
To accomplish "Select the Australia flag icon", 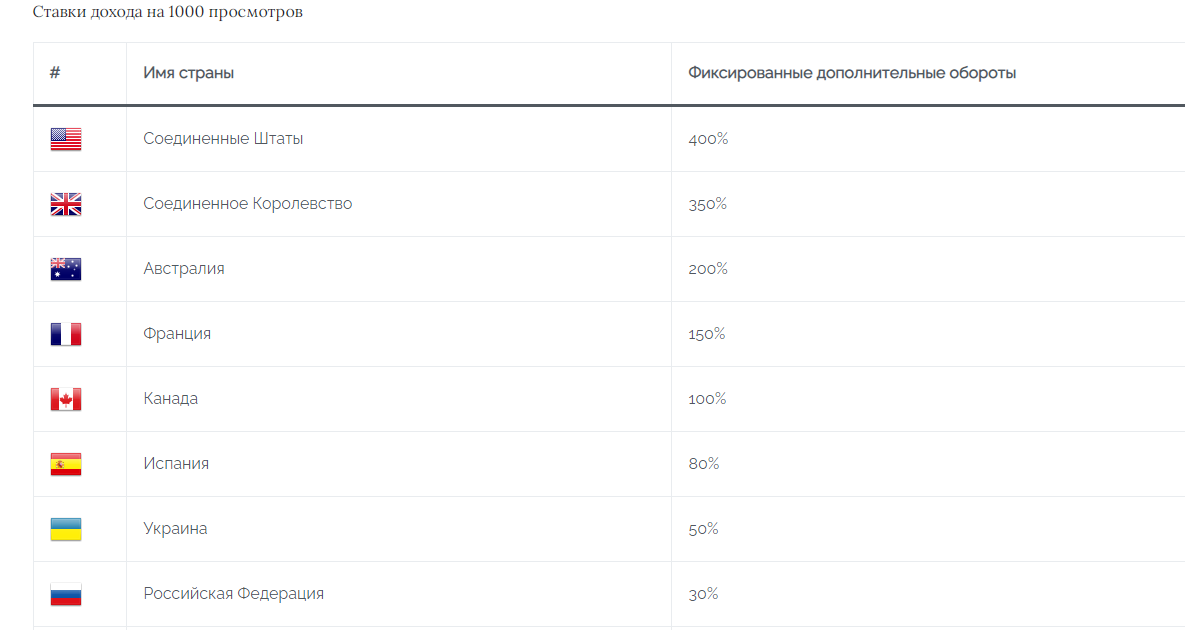I will [x=66, y=269].
